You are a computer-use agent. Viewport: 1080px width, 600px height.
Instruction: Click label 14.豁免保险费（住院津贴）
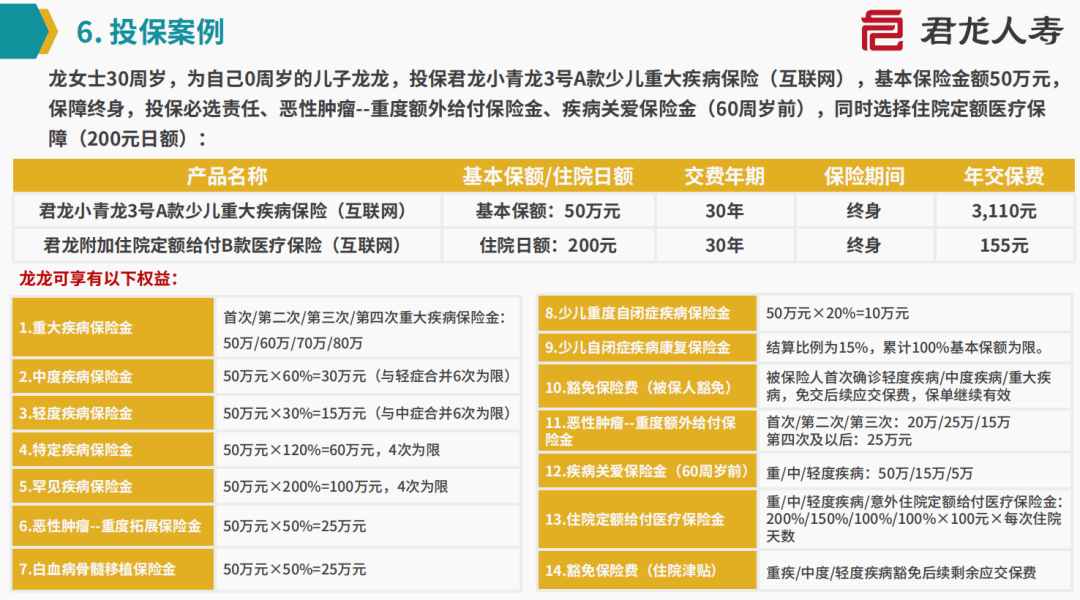(632, 570)
